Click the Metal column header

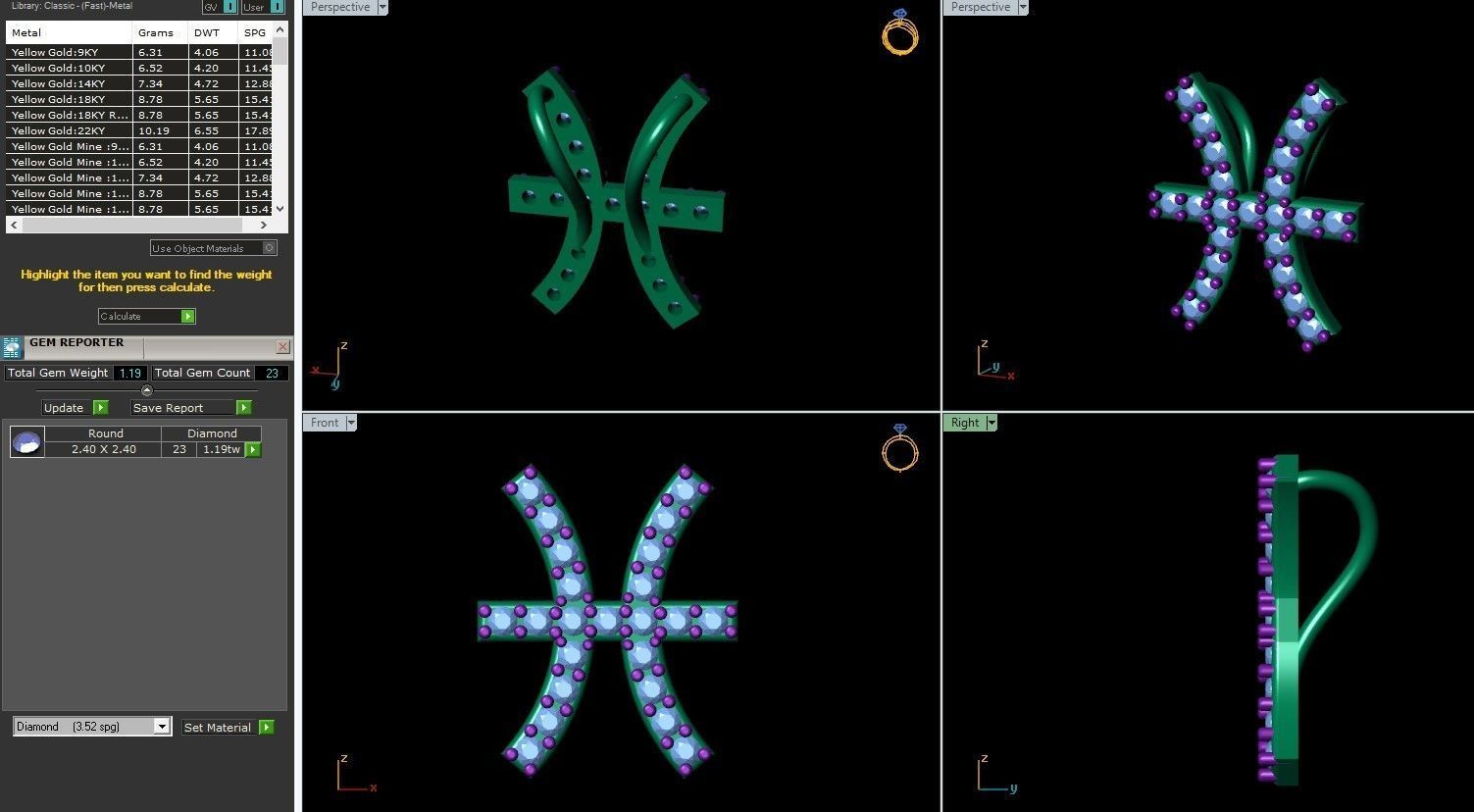(x=70, y=32)
